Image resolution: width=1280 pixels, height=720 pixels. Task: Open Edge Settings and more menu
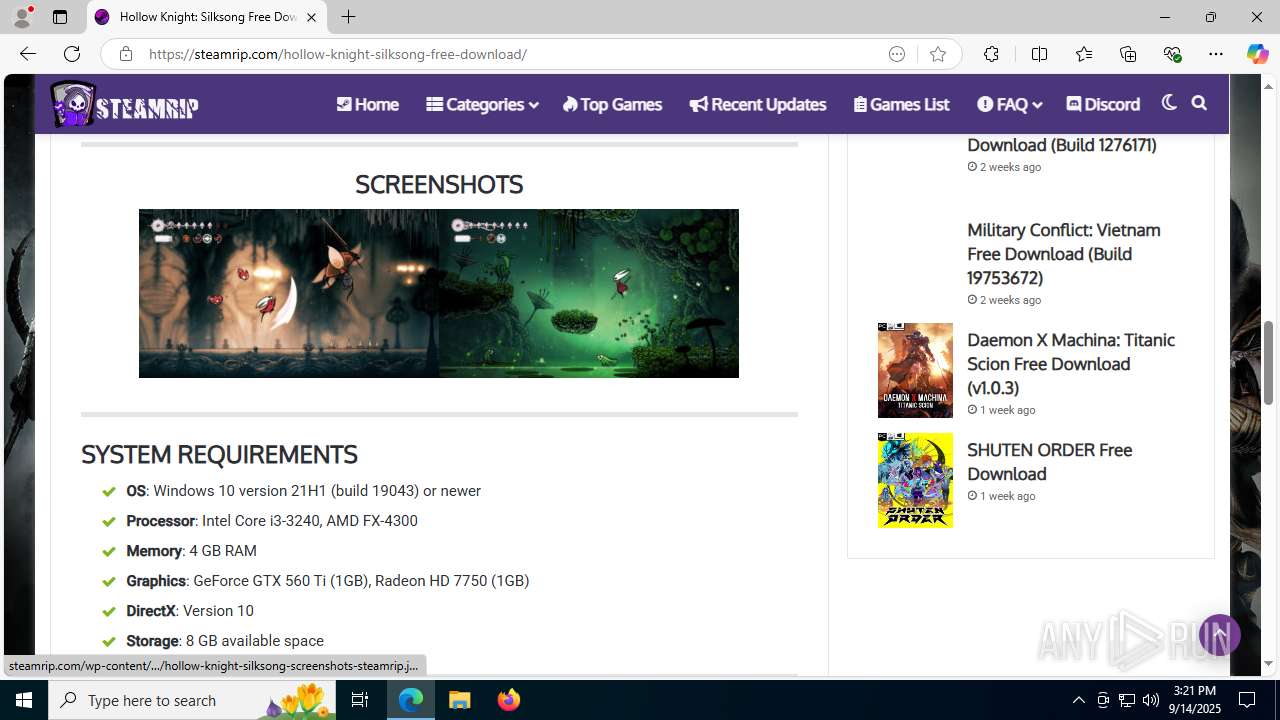[x=1216, y=54]
